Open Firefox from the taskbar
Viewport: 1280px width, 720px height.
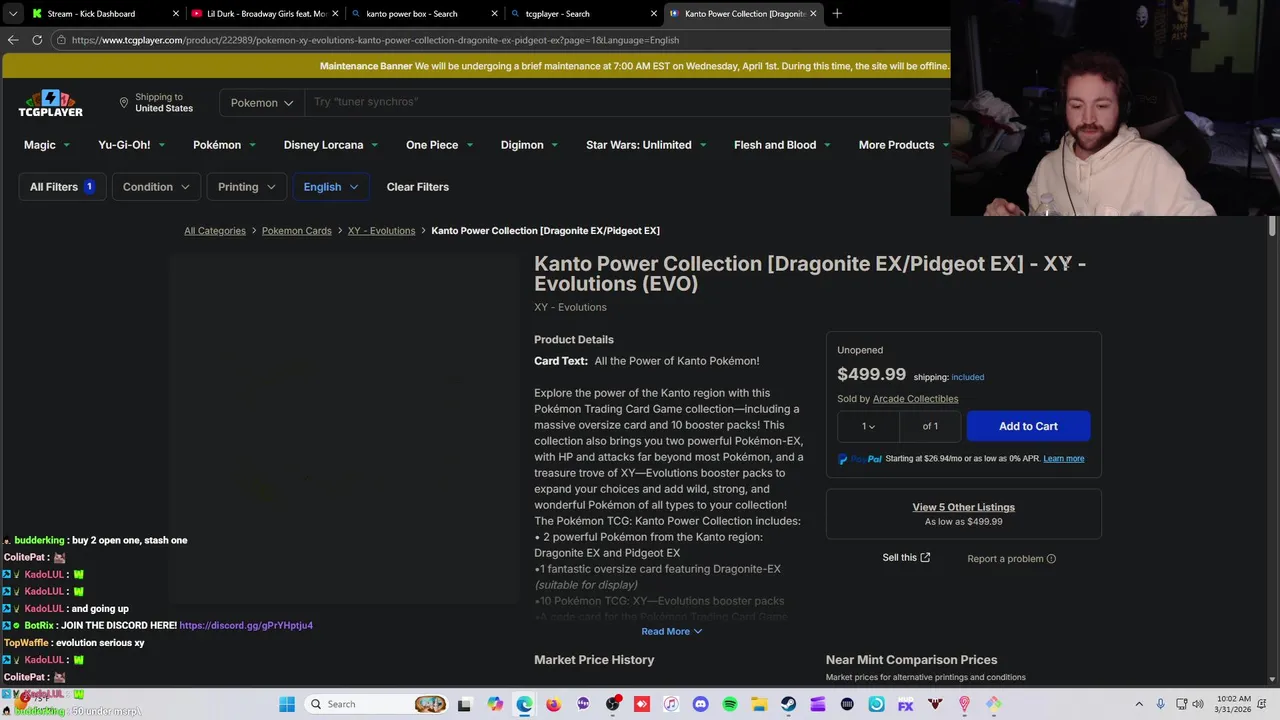[553, 704]
